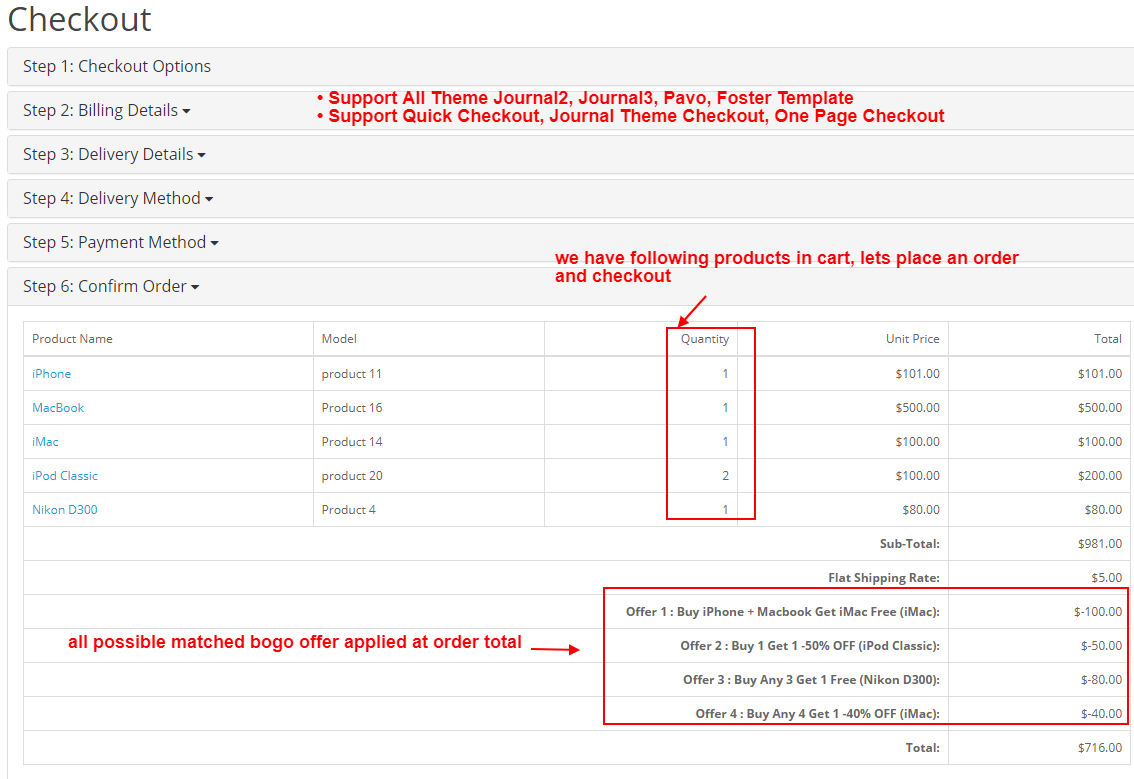Click the Unit Price column header
Screen dimensions: 1134x779
pyautogui.click(x=913, y=339)
